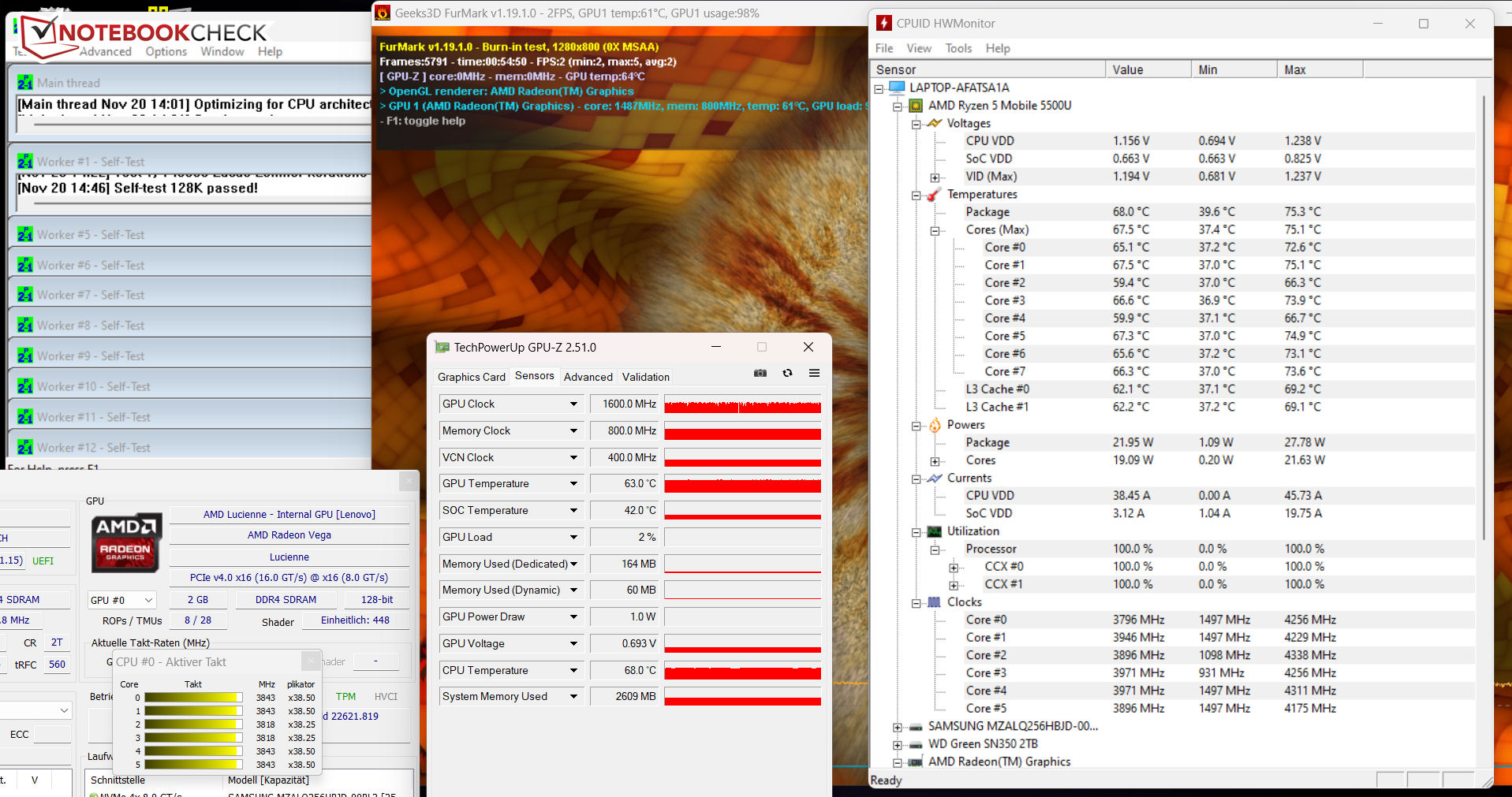
Task: Click the Powers flame icon
Action: pos(935,425)
